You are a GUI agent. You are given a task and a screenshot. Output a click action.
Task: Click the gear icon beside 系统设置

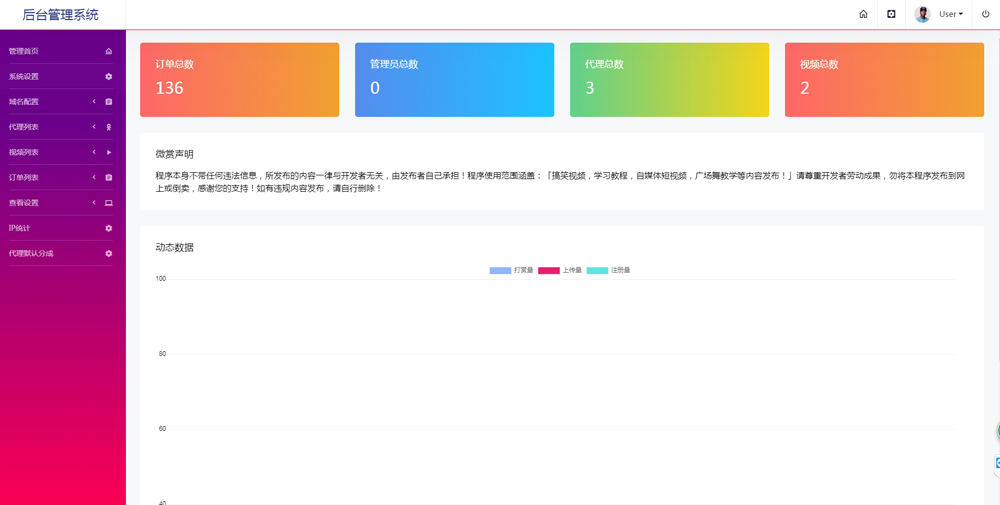pyautogui.click(x=109, y=77)
